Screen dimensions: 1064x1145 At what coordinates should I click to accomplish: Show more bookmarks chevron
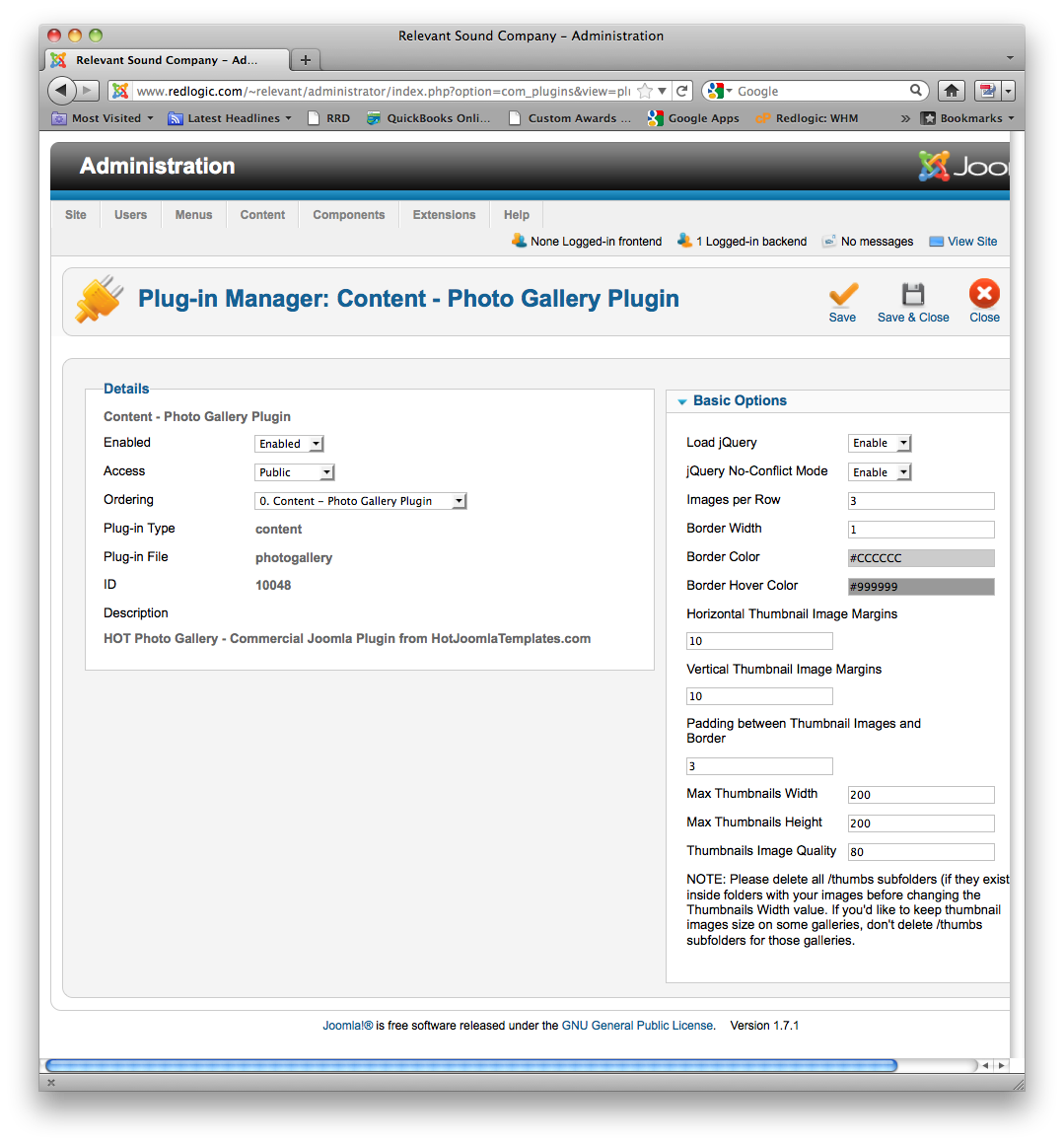coord(905,118)
